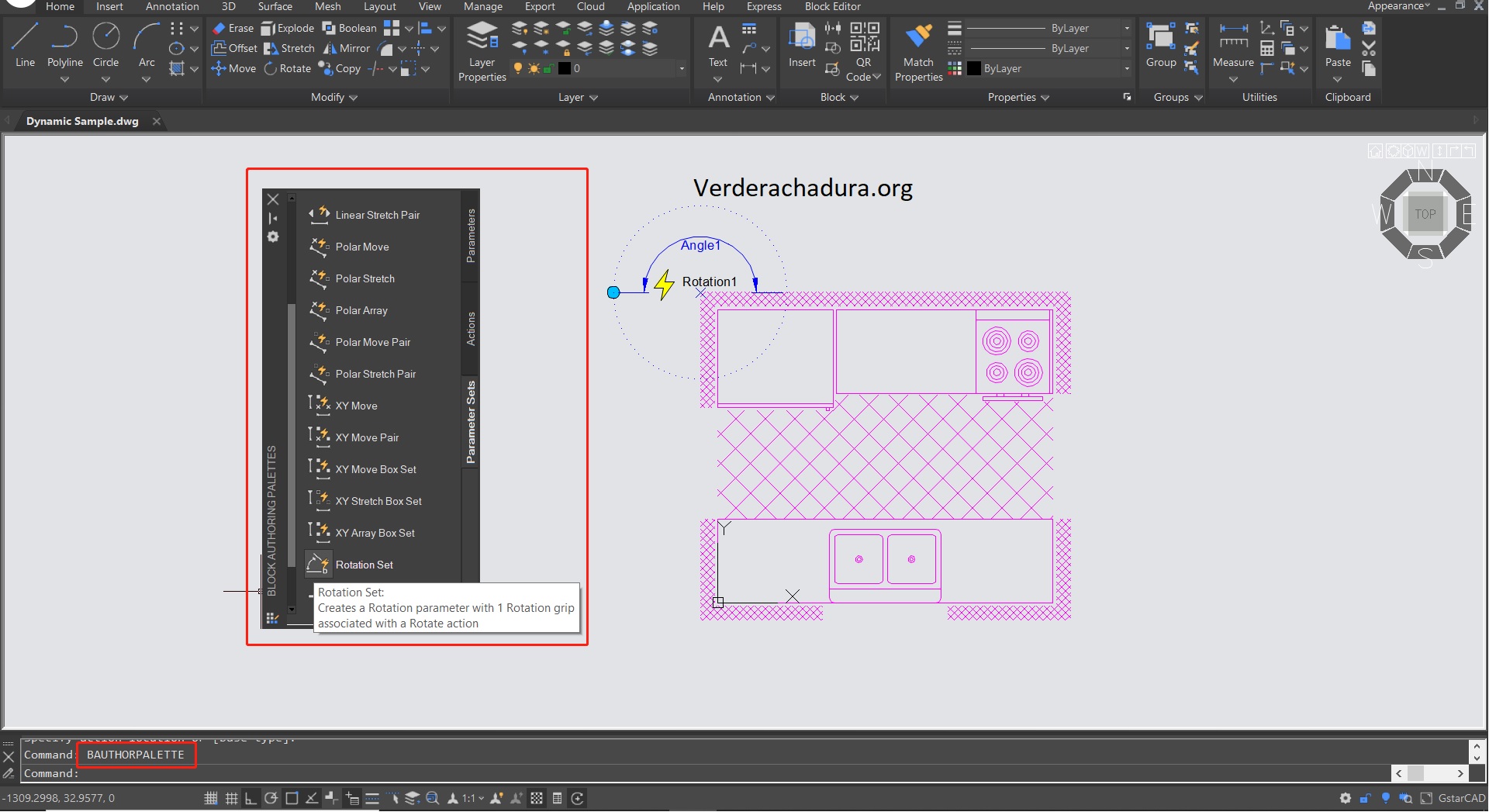Click the Group tool

[1161, 45]
